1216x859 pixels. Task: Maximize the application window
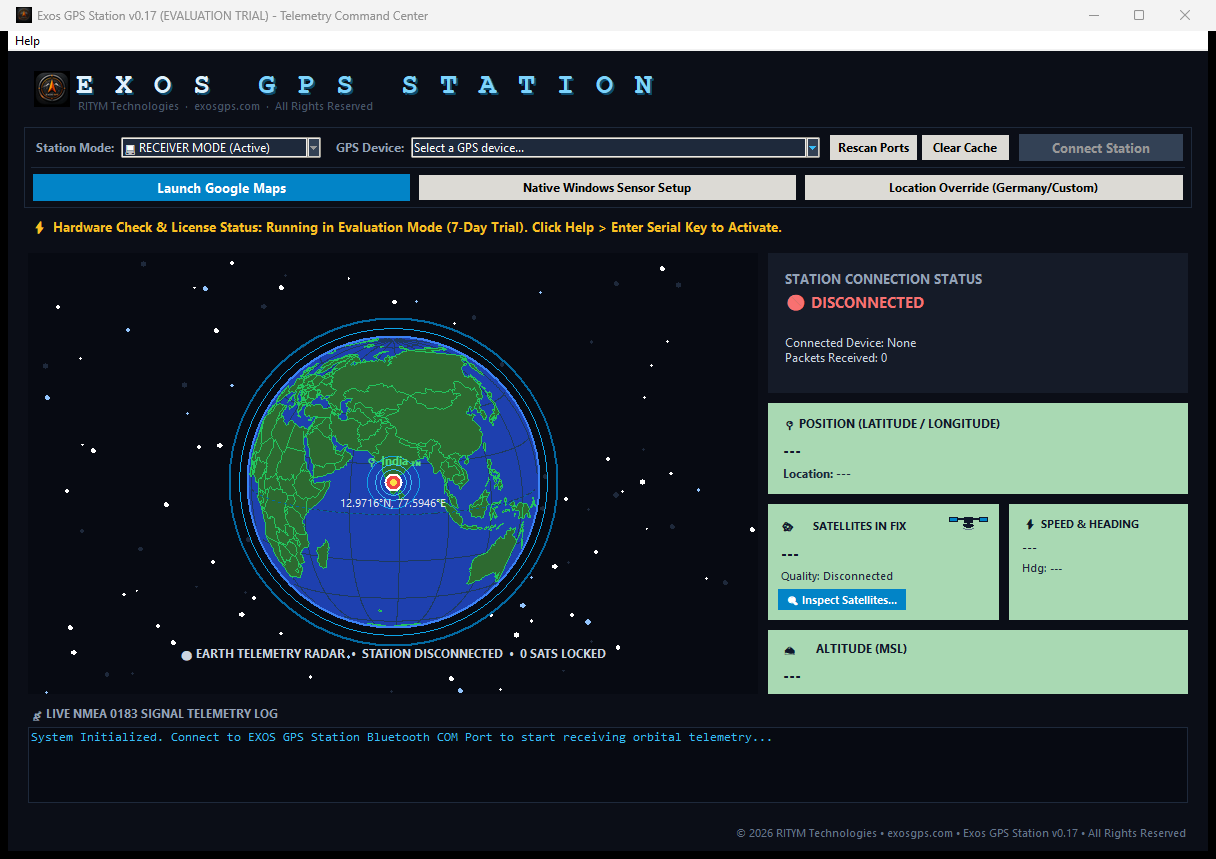[x=1139, y=15]
